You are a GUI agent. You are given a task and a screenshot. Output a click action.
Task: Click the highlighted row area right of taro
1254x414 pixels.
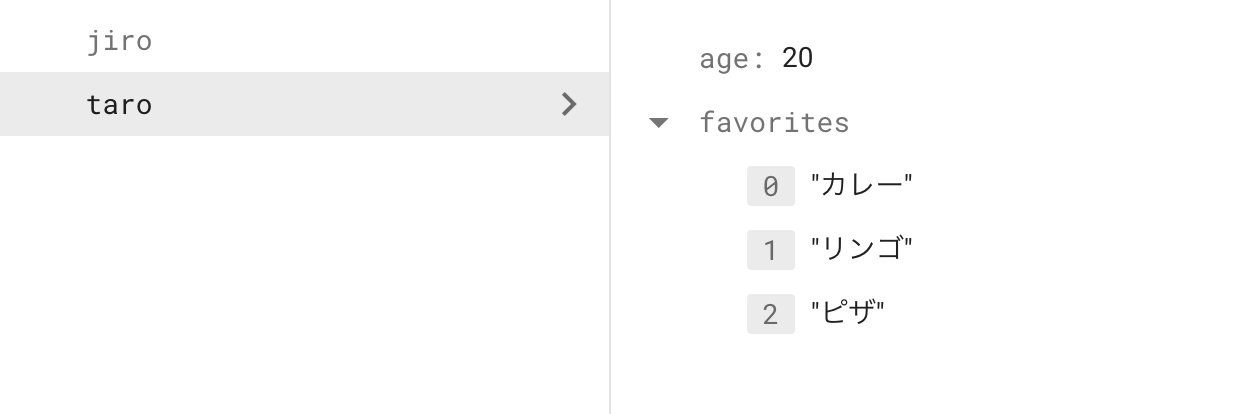(350, 104)
